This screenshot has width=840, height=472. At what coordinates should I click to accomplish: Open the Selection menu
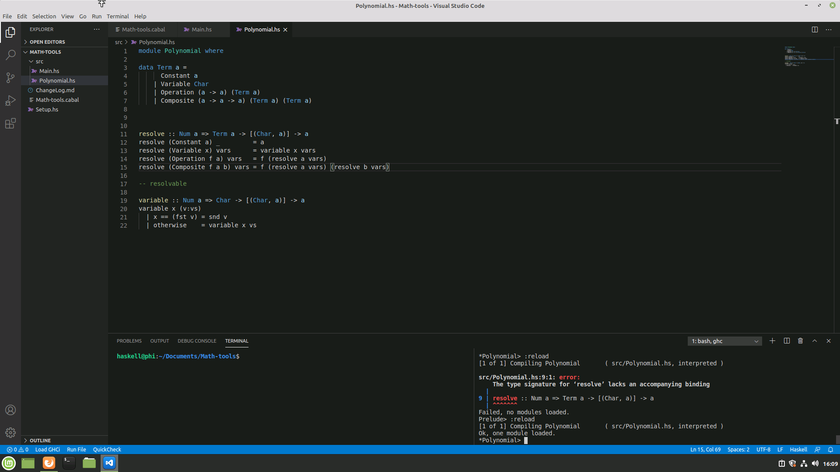(x=44, y=16)
